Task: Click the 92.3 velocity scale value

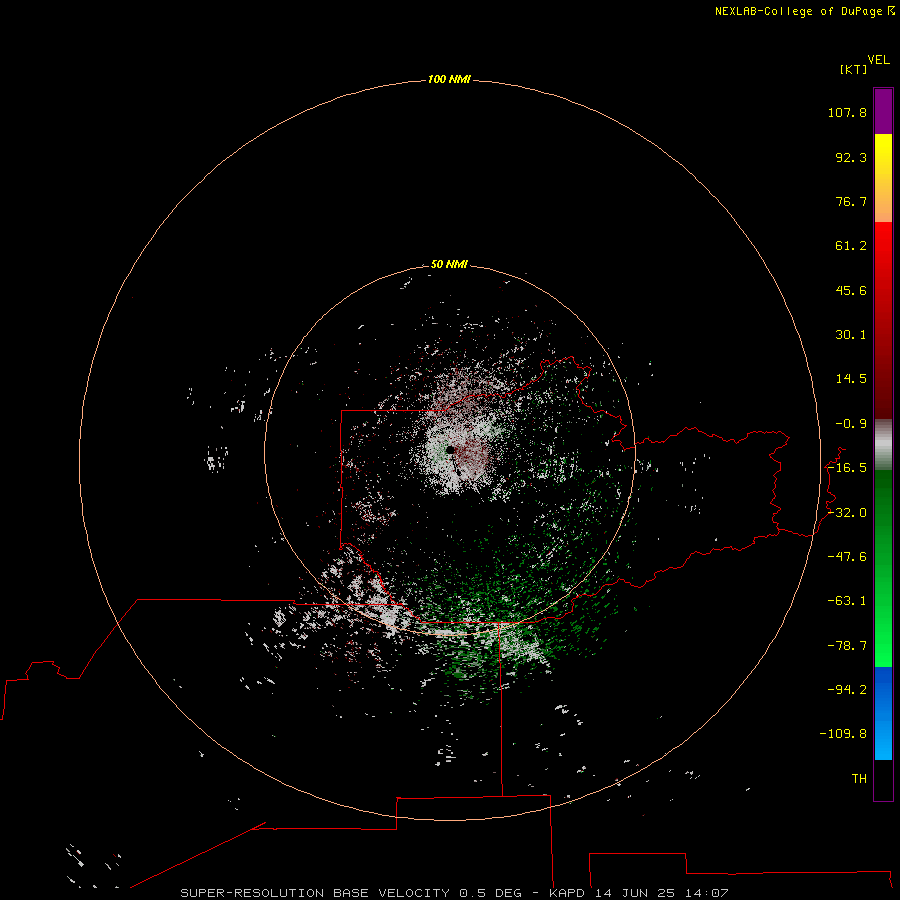Action: click(x=851, y=157)
